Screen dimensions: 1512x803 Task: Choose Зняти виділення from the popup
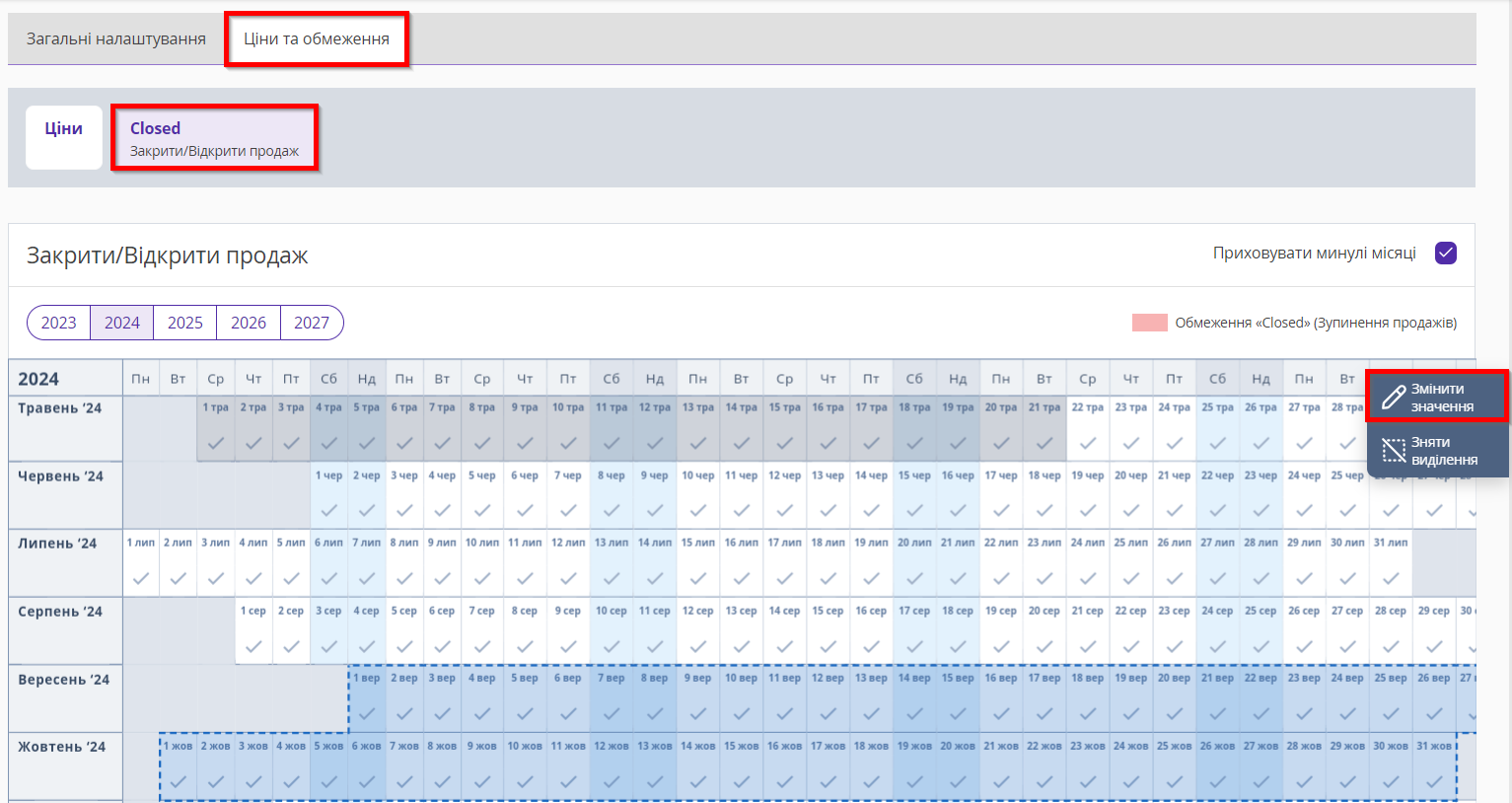click(1437, 451)
